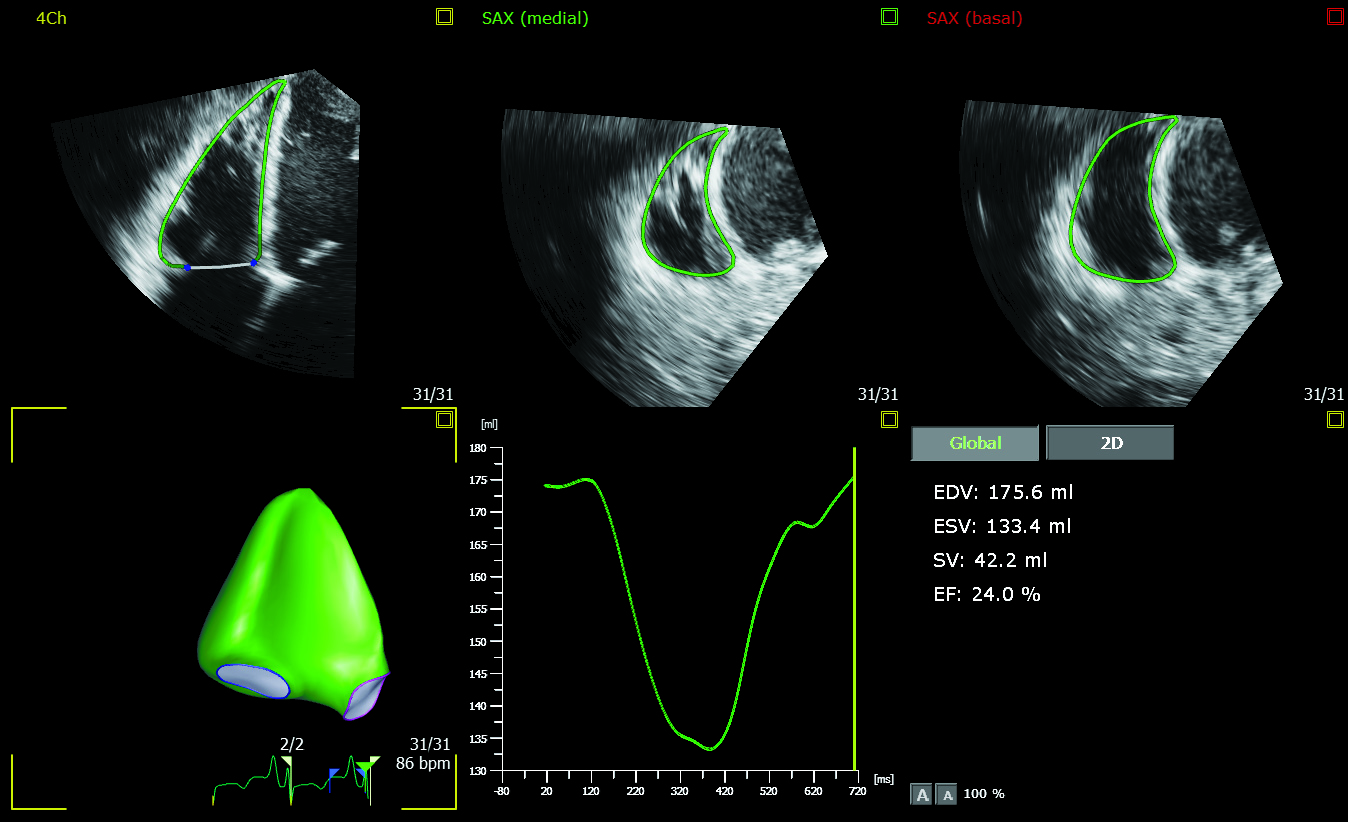Click the 31/31 frame counter under SAX (basal)
1348x822 pixels.
point(1325,395)
